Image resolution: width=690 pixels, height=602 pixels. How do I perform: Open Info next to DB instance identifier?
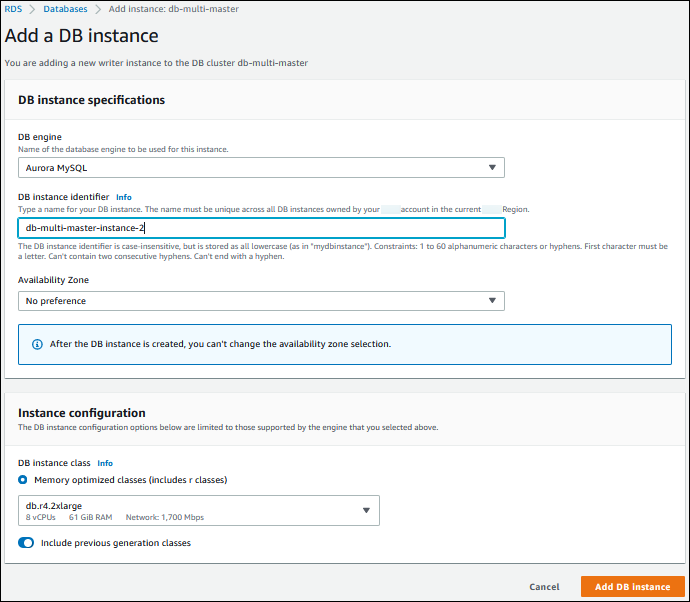pos(123,197)
